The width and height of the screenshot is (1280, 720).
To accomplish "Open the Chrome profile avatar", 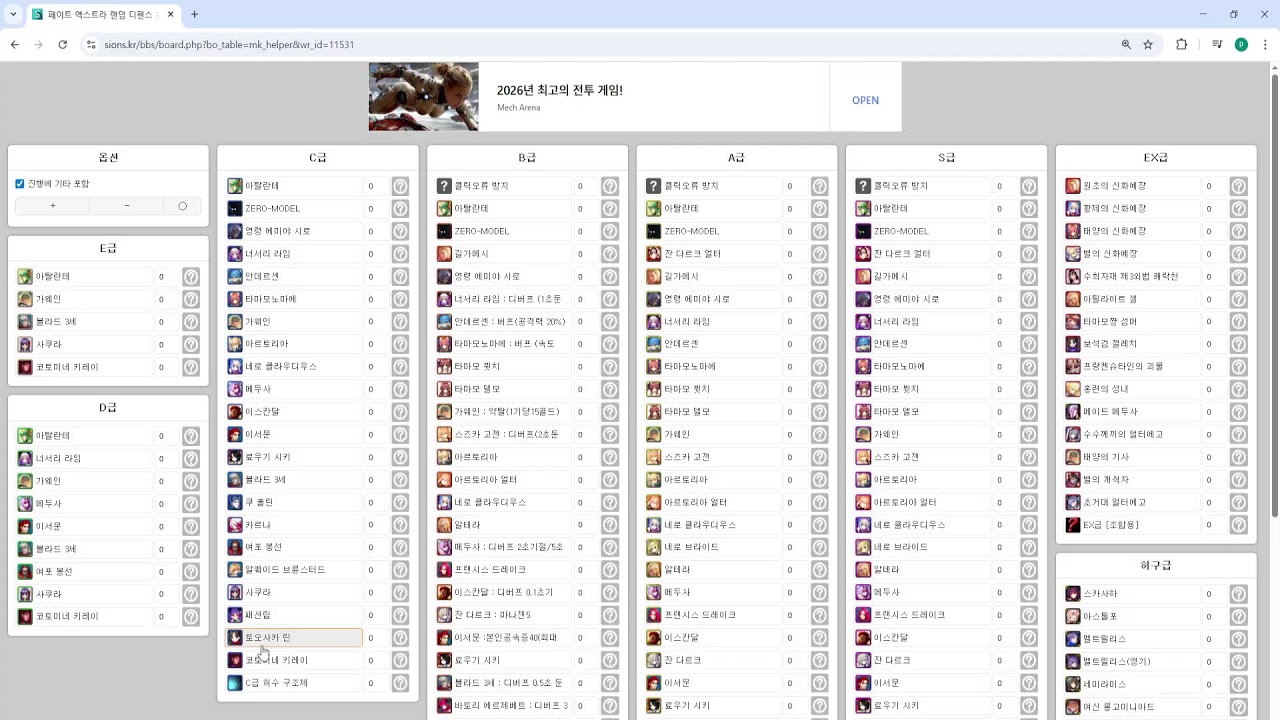I will click(1241, 44).
